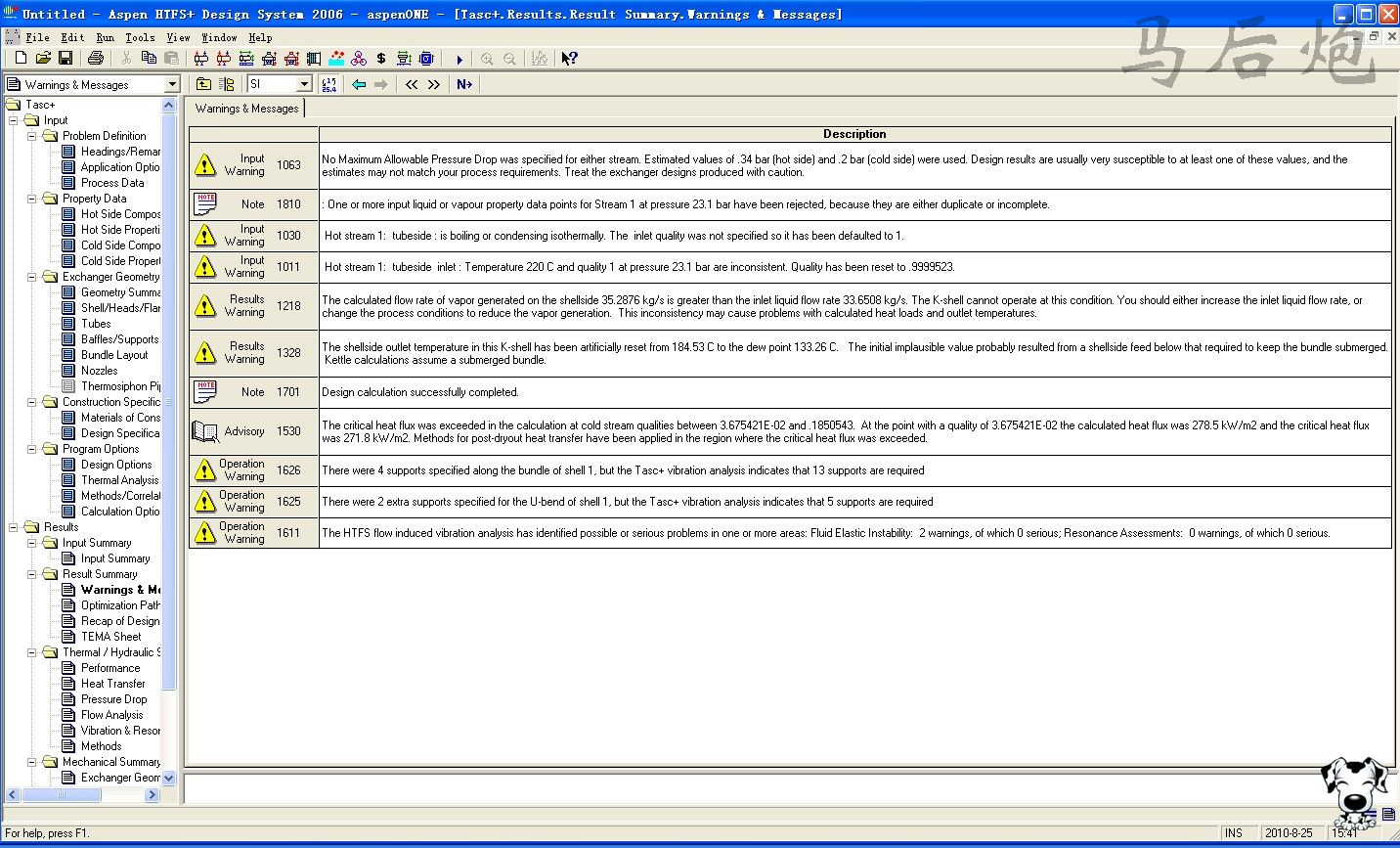Select Process Data tree item
Viewport: 1400px width, 848px height.
pos(112,183)
